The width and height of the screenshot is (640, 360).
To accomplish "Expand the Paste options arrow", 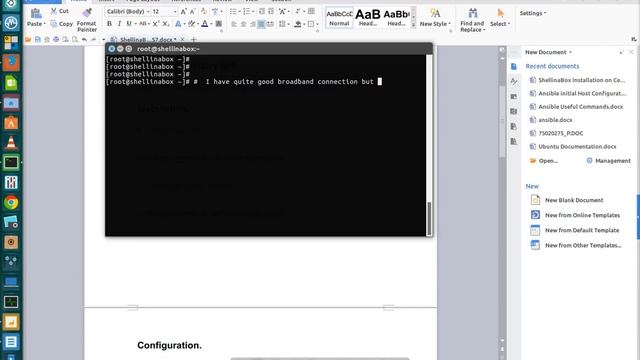I will 44,24.
